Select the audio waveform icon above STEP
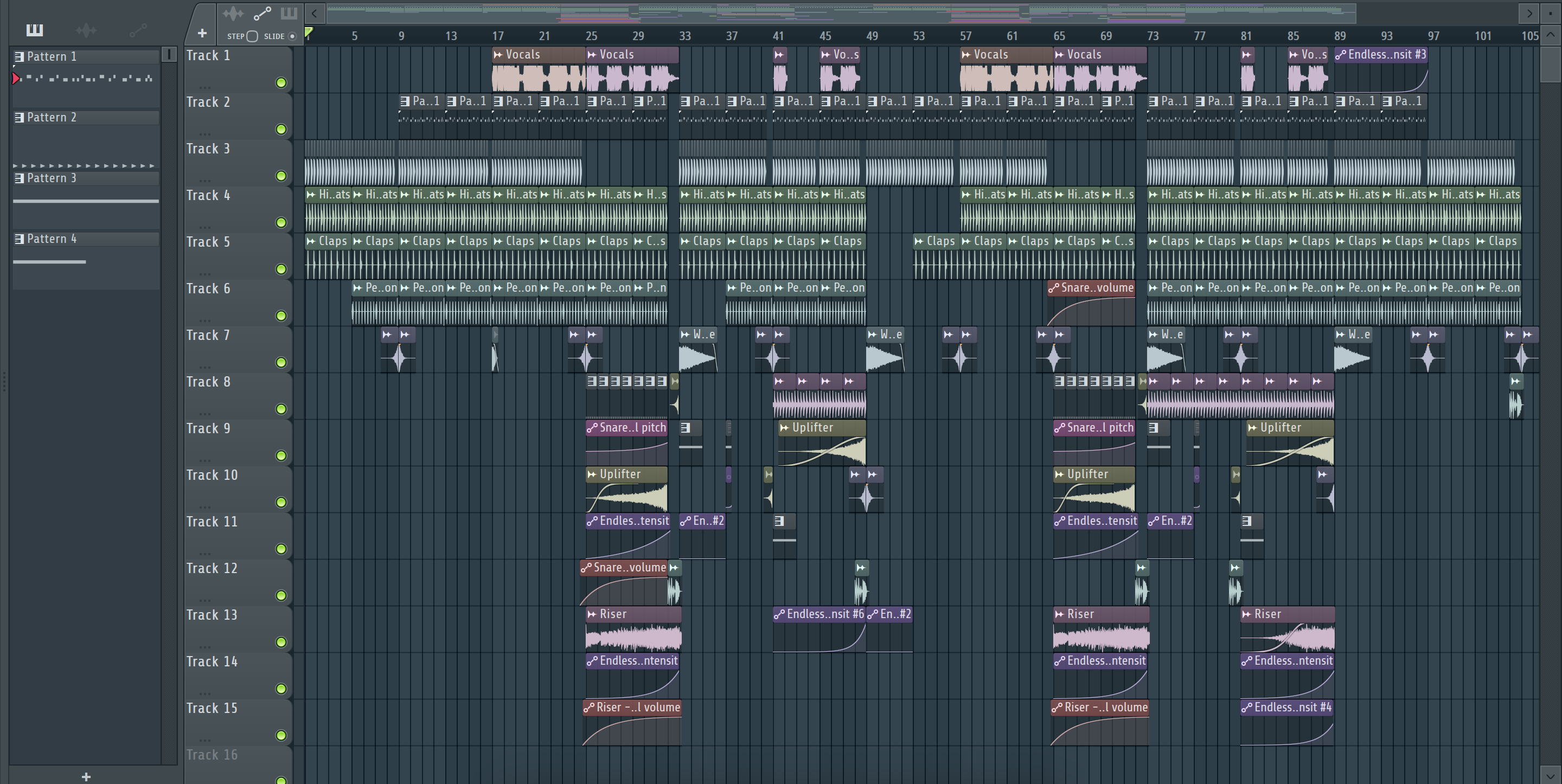1562x784 pixels. click(x=233, y=14)
